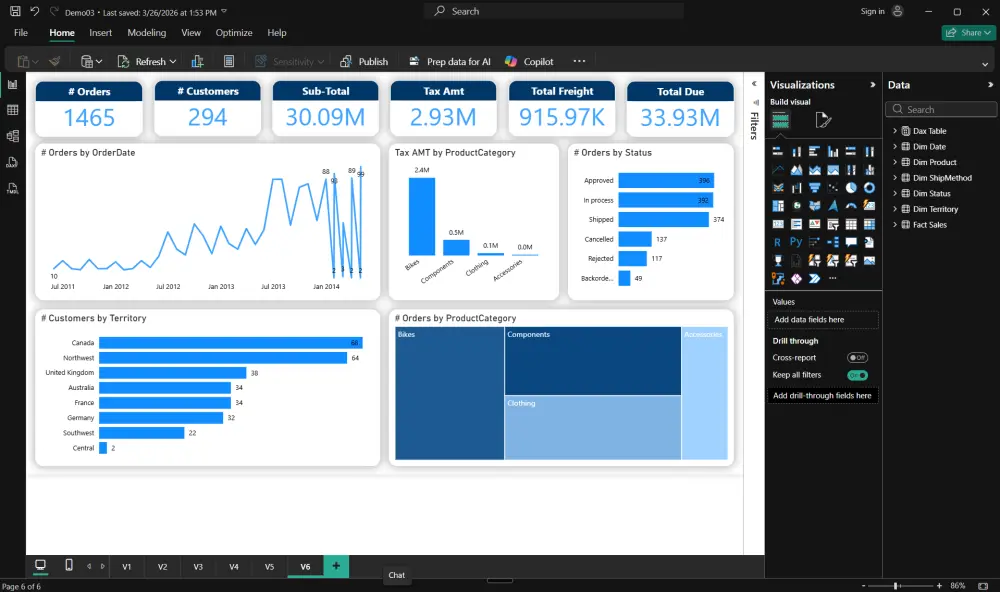Expand the Dim Product table
Image resolution: width=1000 pixels, height=592 pixels.
point(895,162)
